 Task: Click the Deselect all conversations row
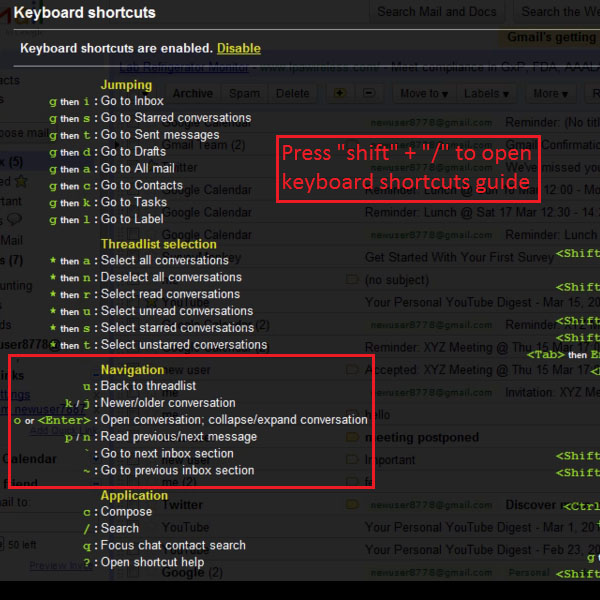click(x=145, y=277)
